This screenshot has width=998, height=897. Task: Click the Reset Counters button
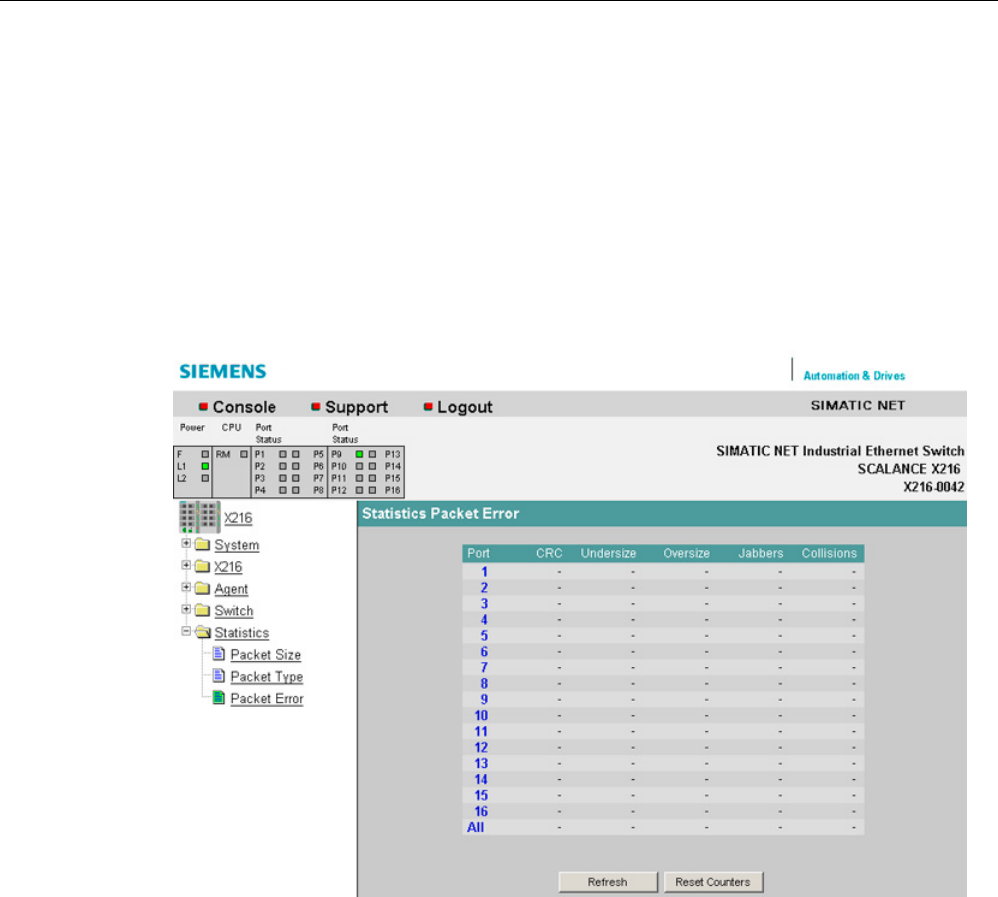coord(713,882)
